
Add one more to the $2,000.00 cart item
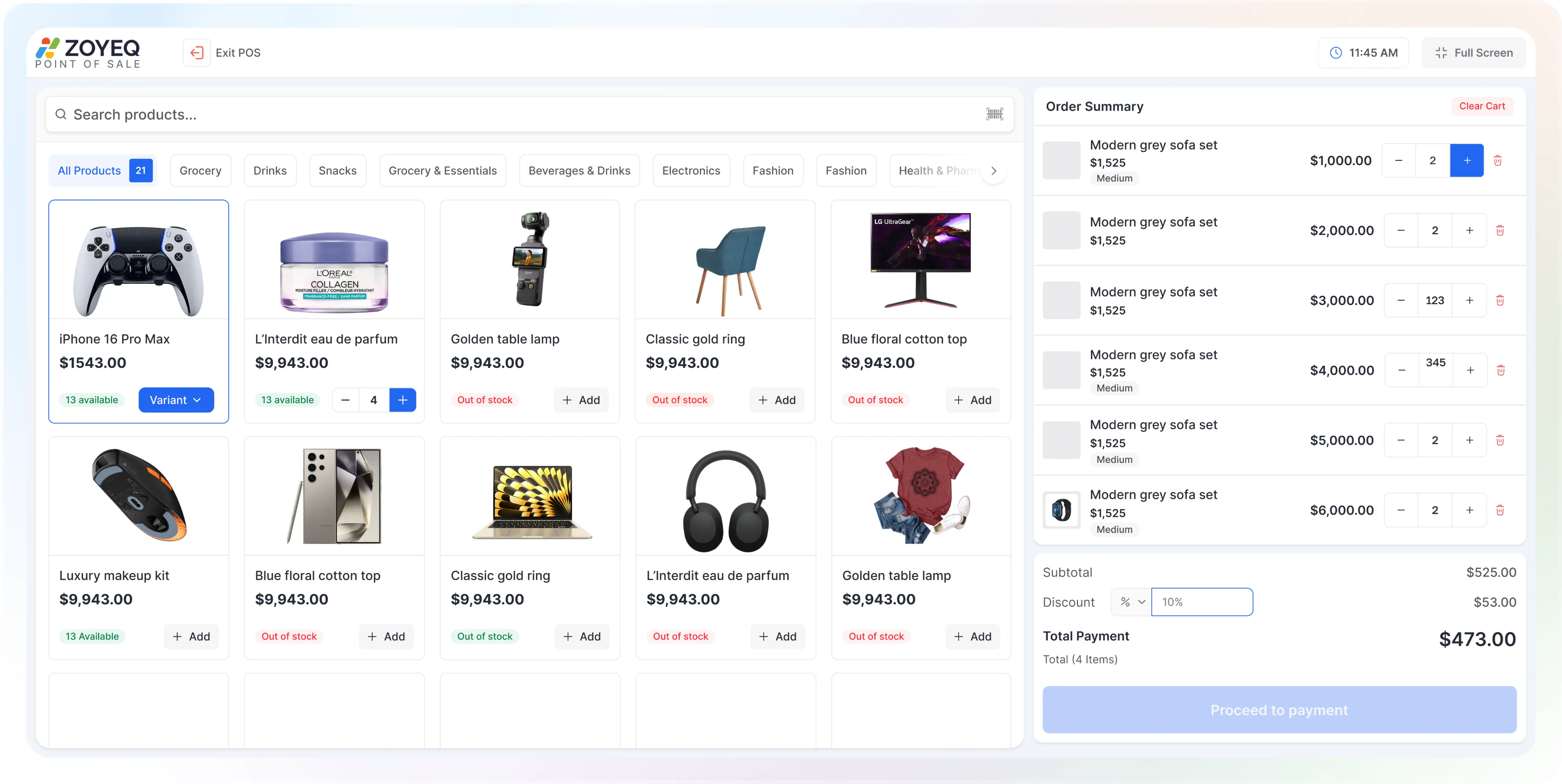[1469, 230]
